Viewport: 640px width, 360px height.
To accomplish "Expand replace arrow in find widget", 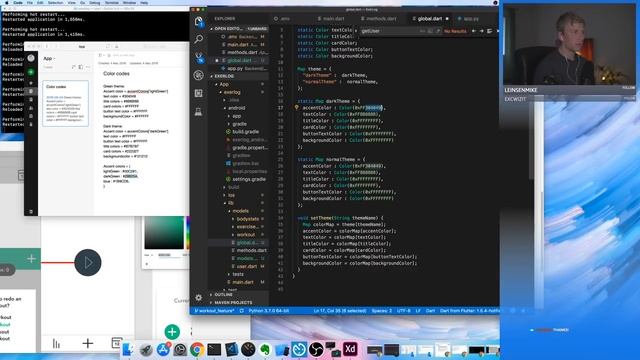I will [x=356, y=31].
